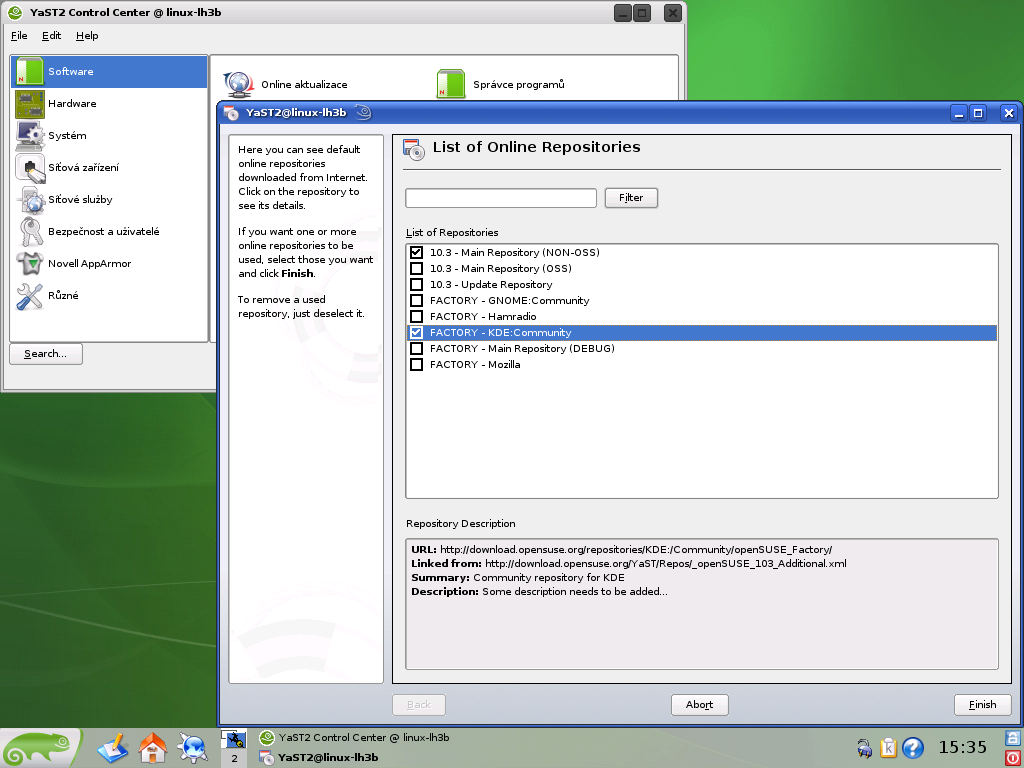Click the 'List of Online Repositories' heading
Image resolution: width=1024 pixels, height=768 pixels.
pos(536,147)
